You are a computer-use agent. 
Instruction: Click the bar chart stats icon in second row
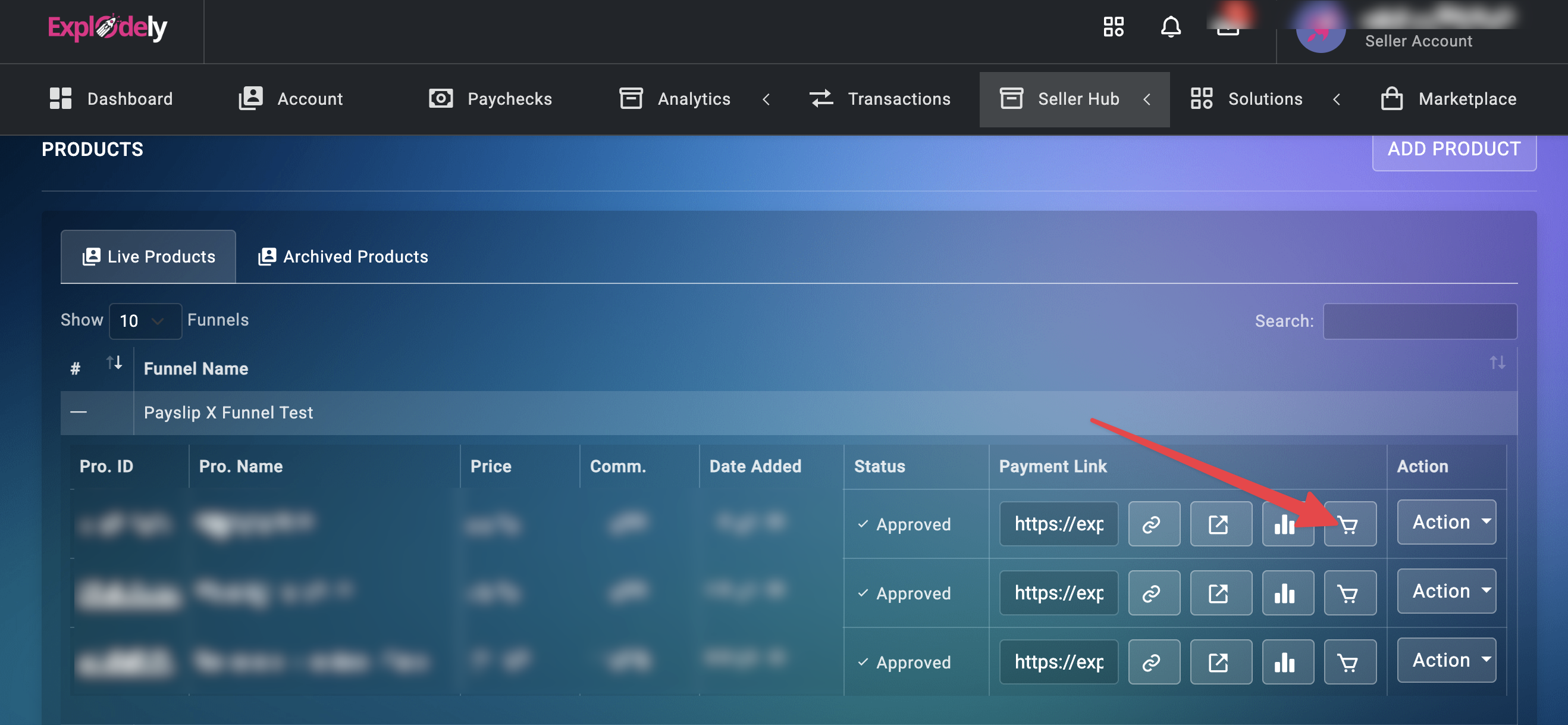click(x=1287, y=593)
